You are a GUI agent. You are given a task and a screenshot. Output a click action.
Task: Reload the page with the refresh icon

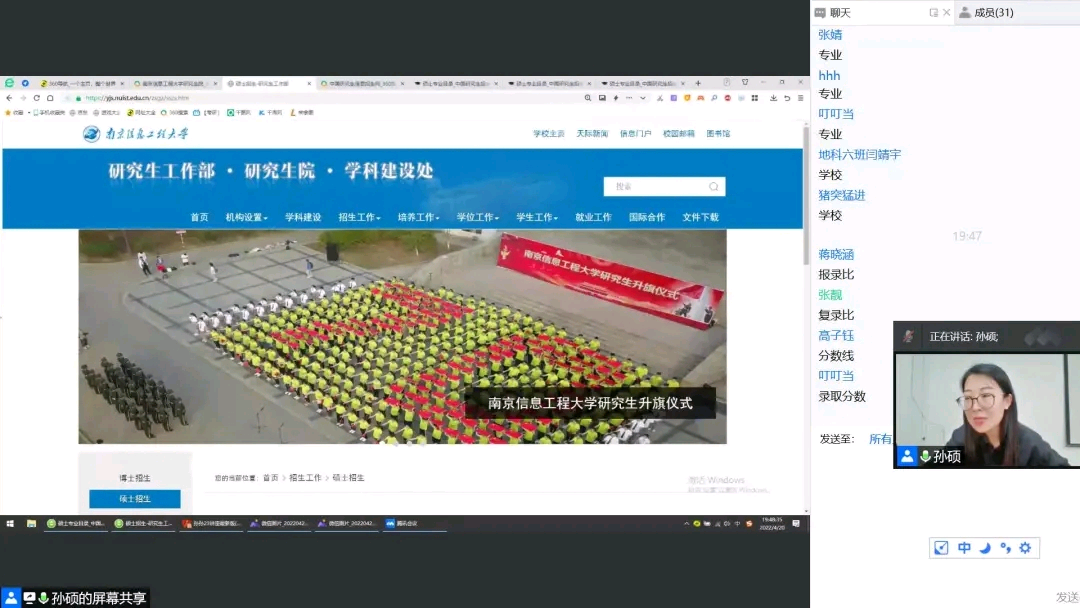(x=37, y=98)
